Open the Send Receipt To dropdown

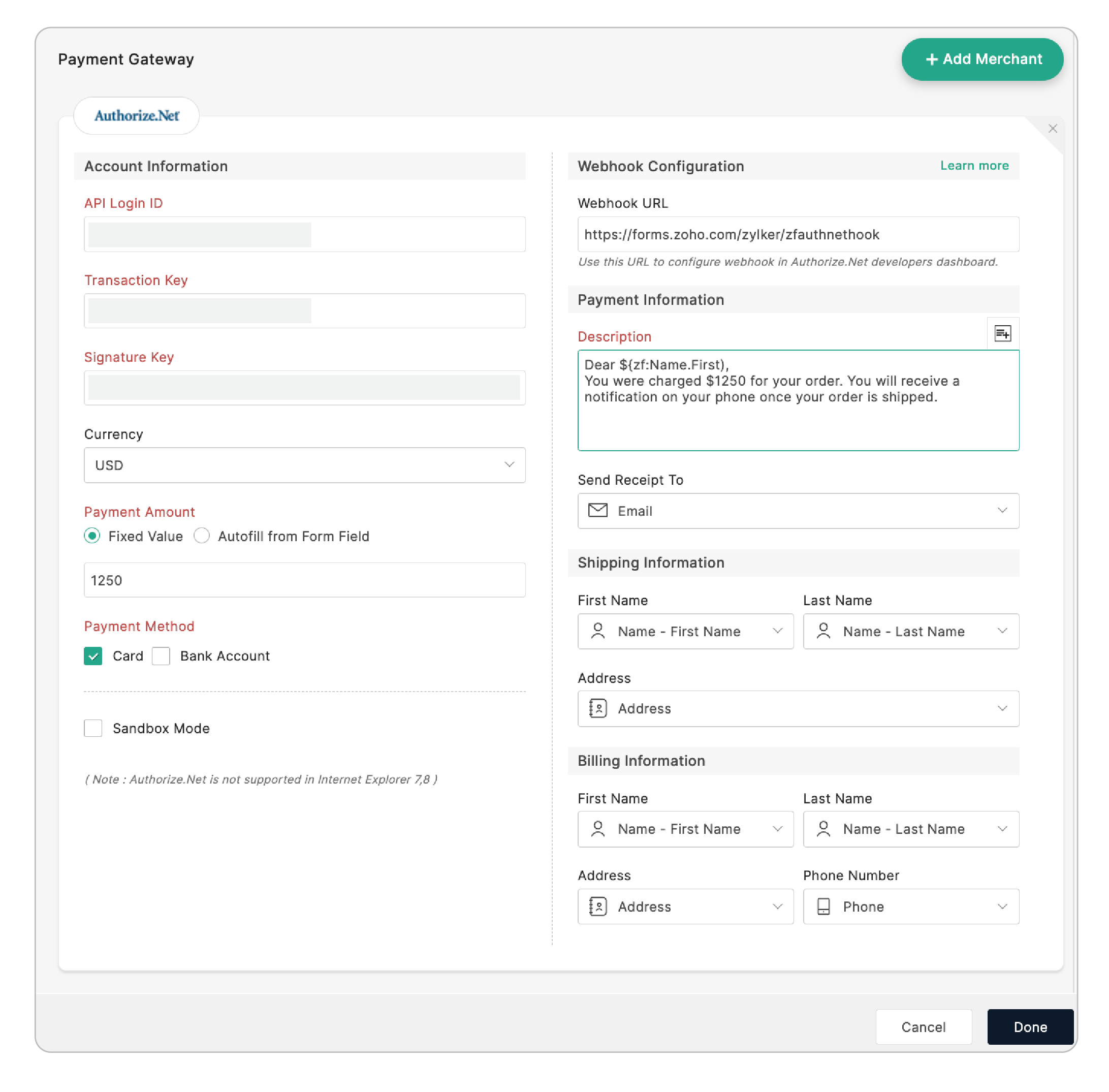click(x=1001, y=510)
